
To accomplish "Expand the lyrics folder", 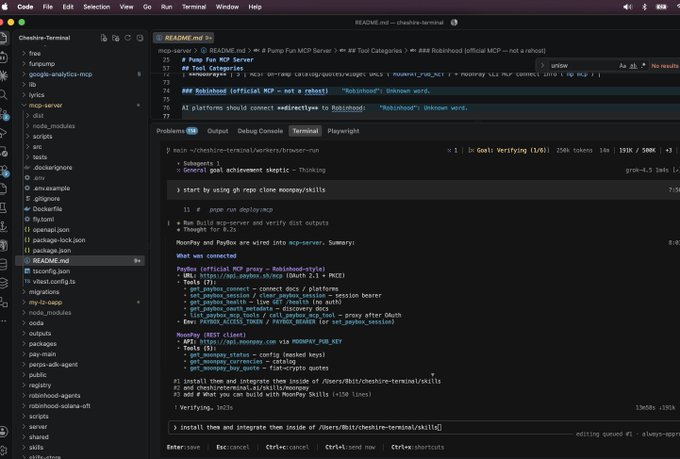I will pos(36,95).
